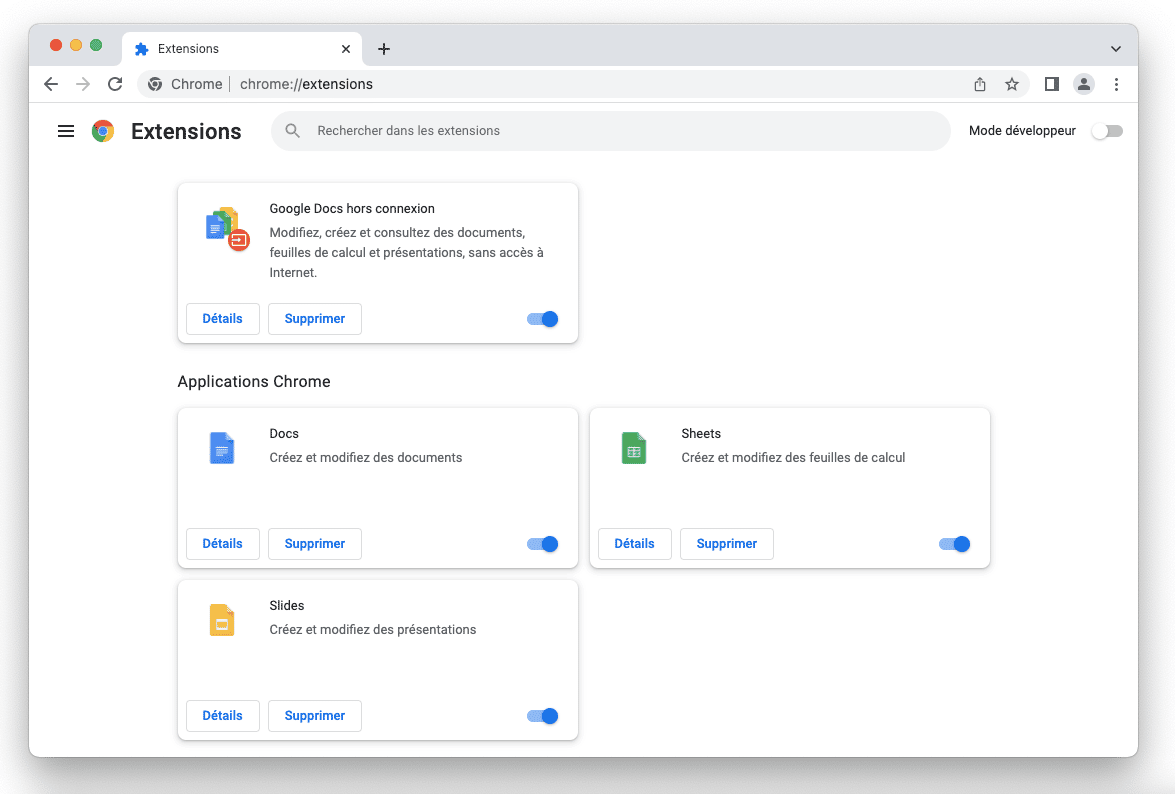Click the red close window button
The height and width of the screenshot is (794, 1175).
pos(55,45)
